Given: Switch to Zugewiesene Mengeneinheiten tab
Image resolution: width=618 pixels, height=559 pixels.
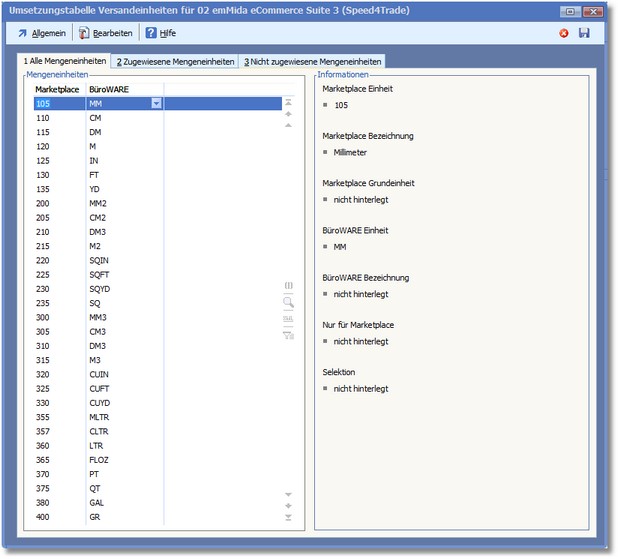Looking at the screenshot, I should pos(175,62).
